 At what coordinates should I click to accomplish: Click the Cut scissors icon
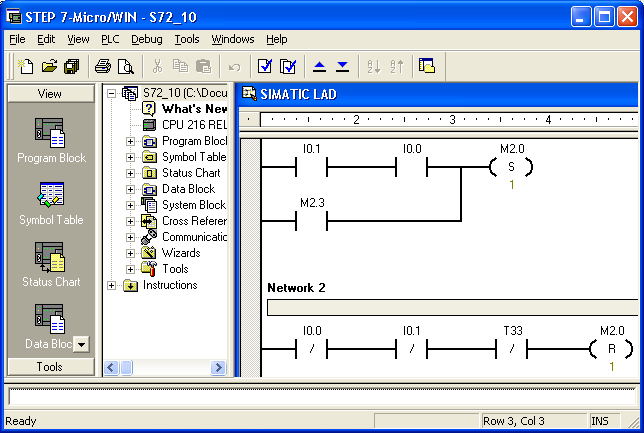[x=157, y=66]
